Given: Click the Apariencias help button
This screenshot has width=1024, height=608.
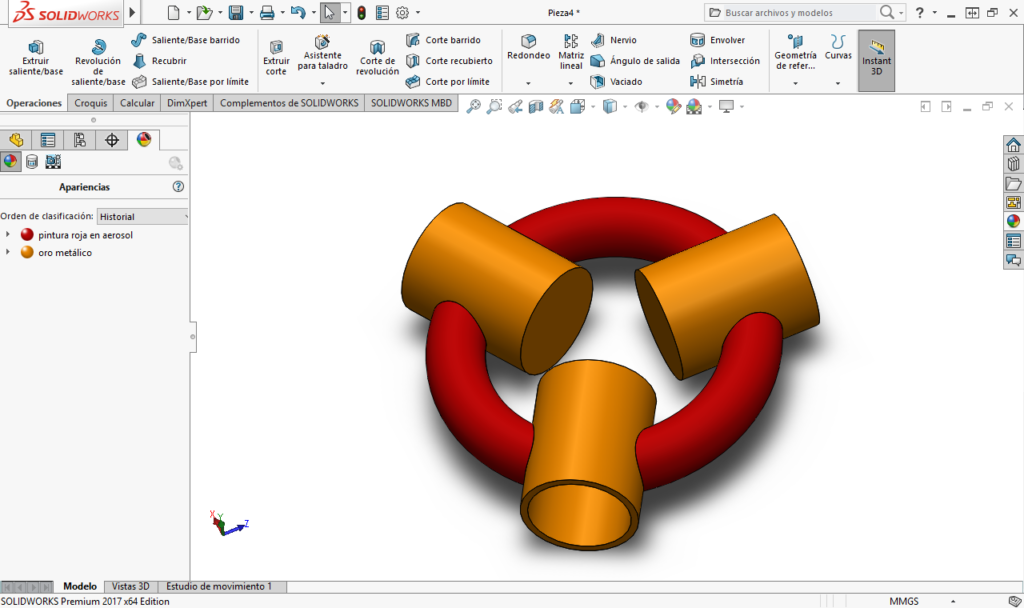Looking at the screenshot, I should tap(178, 187).
